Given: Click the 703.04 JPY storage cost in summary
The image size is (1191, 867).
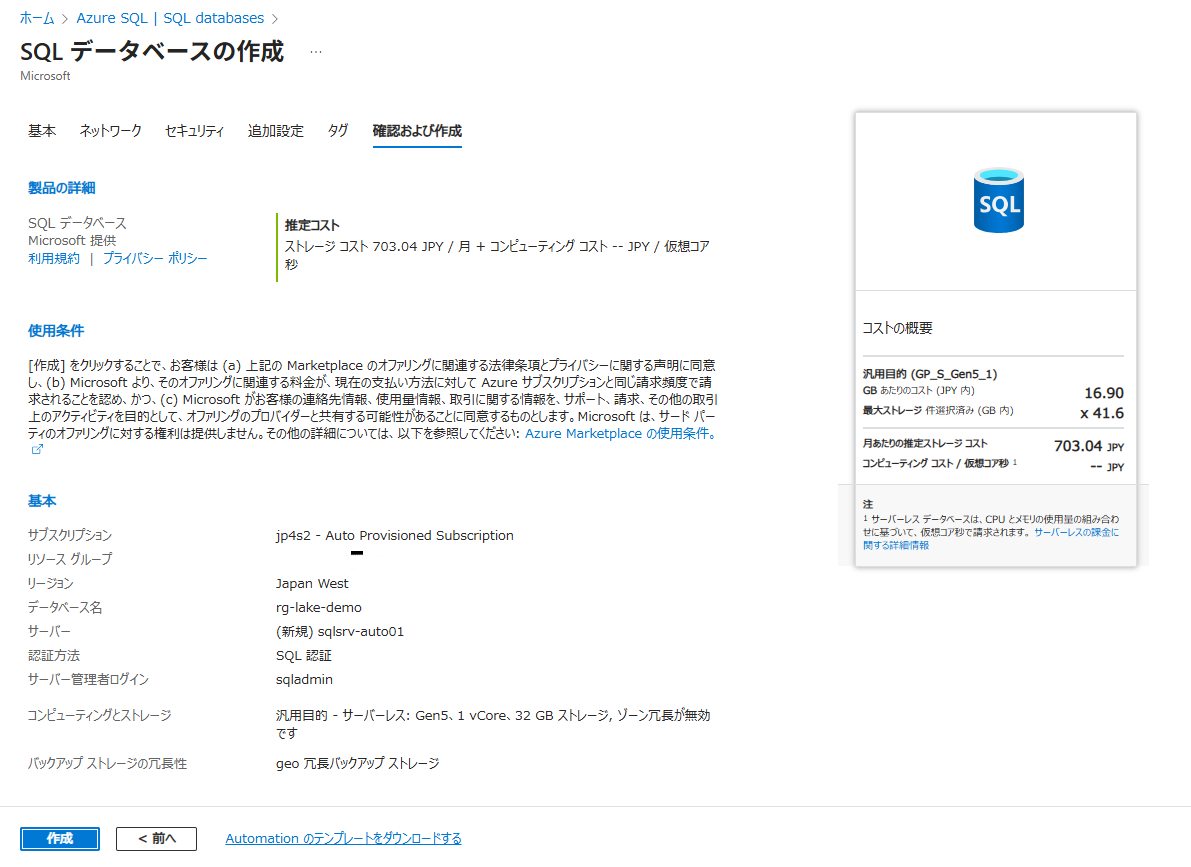Looking at the screenshot, I should [x=1088, y=447].
